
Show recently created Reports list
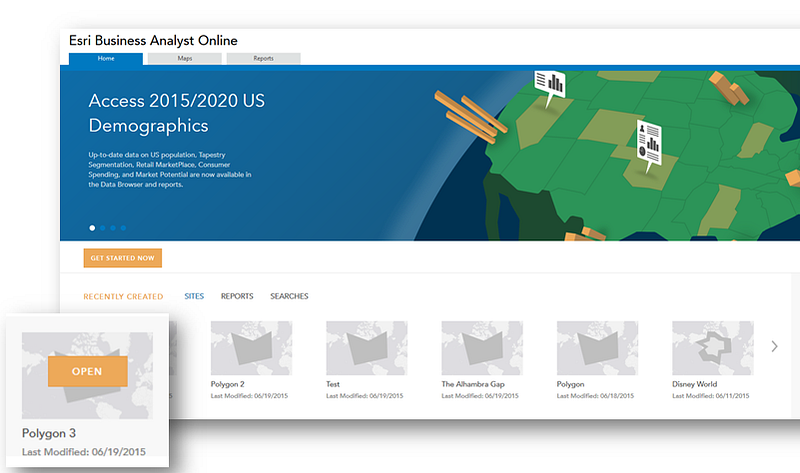(237, 296)
